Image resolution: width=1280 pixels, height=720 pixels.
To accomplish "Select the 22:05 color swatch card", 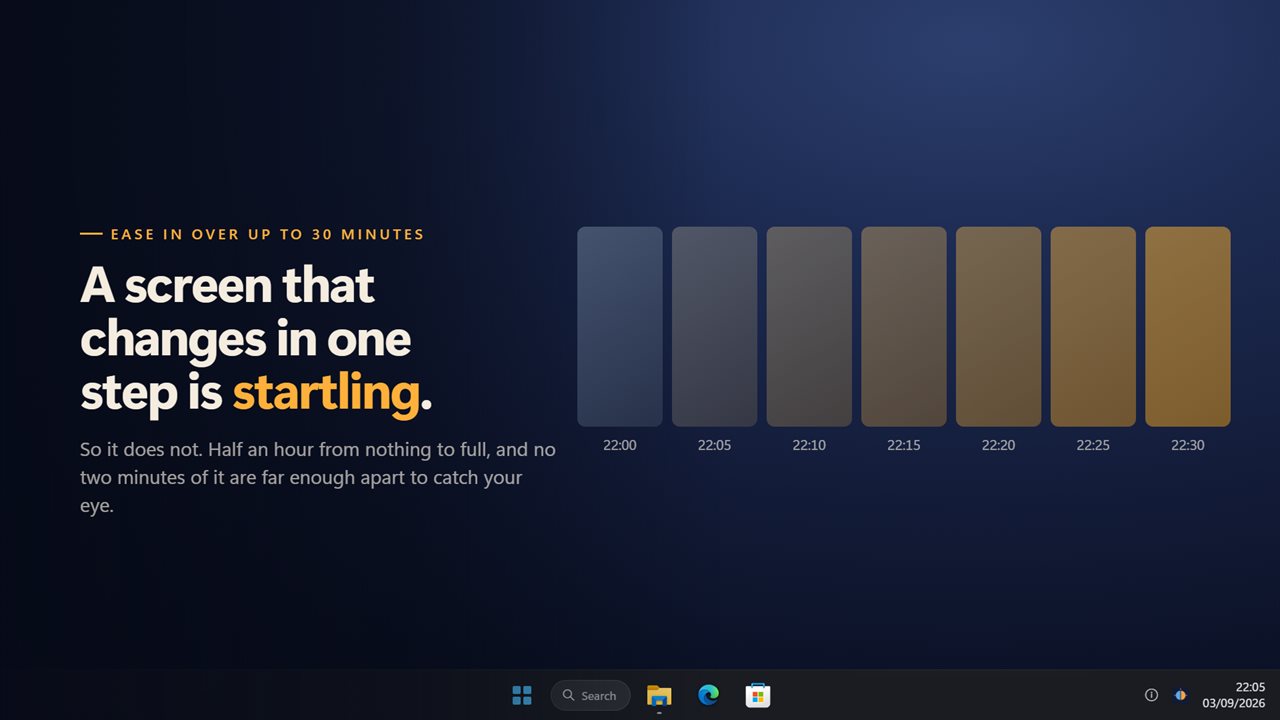I will click(715, 327).
